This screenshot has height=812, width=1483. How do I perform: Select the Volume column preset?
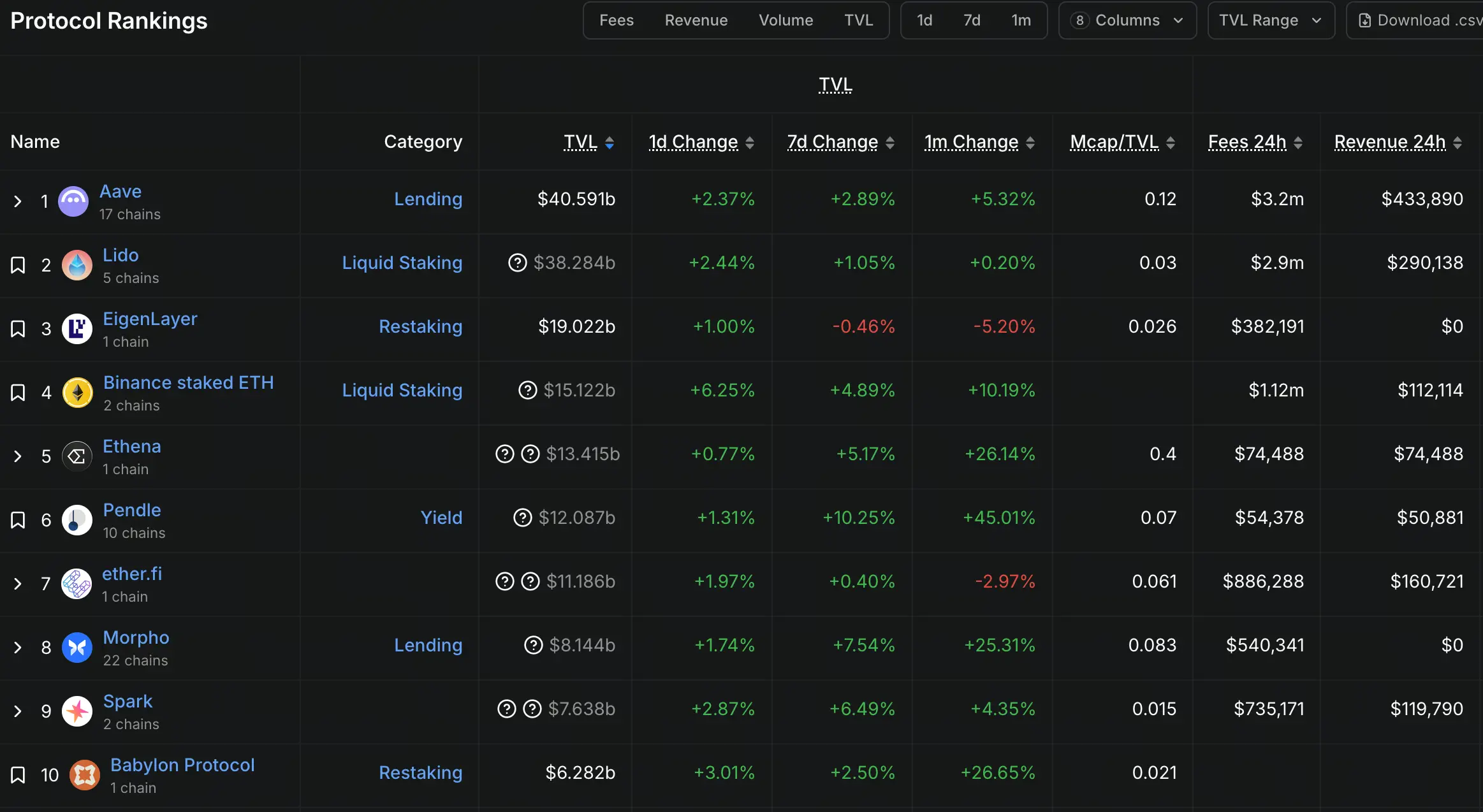click(785, 20)
